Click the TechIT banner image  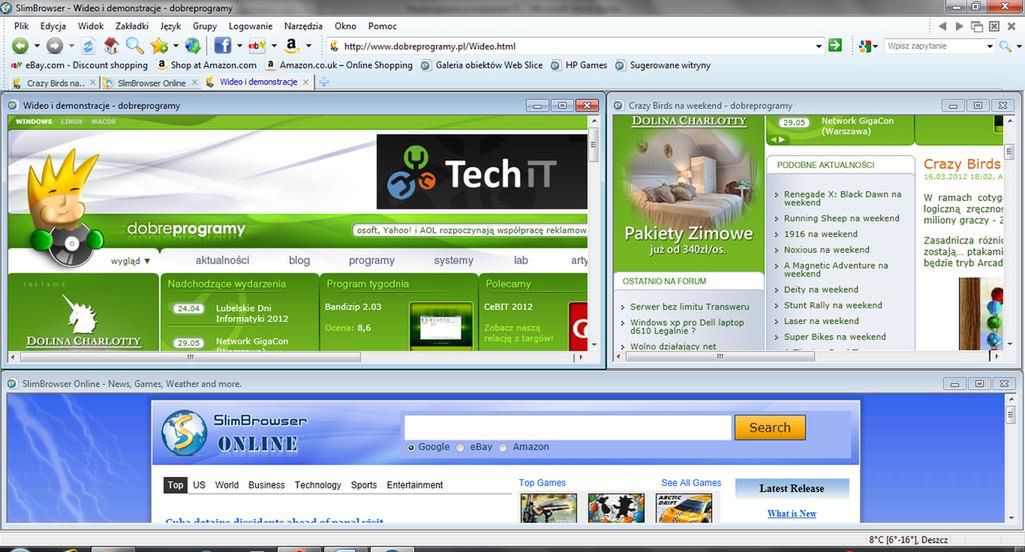coord(482,172)
